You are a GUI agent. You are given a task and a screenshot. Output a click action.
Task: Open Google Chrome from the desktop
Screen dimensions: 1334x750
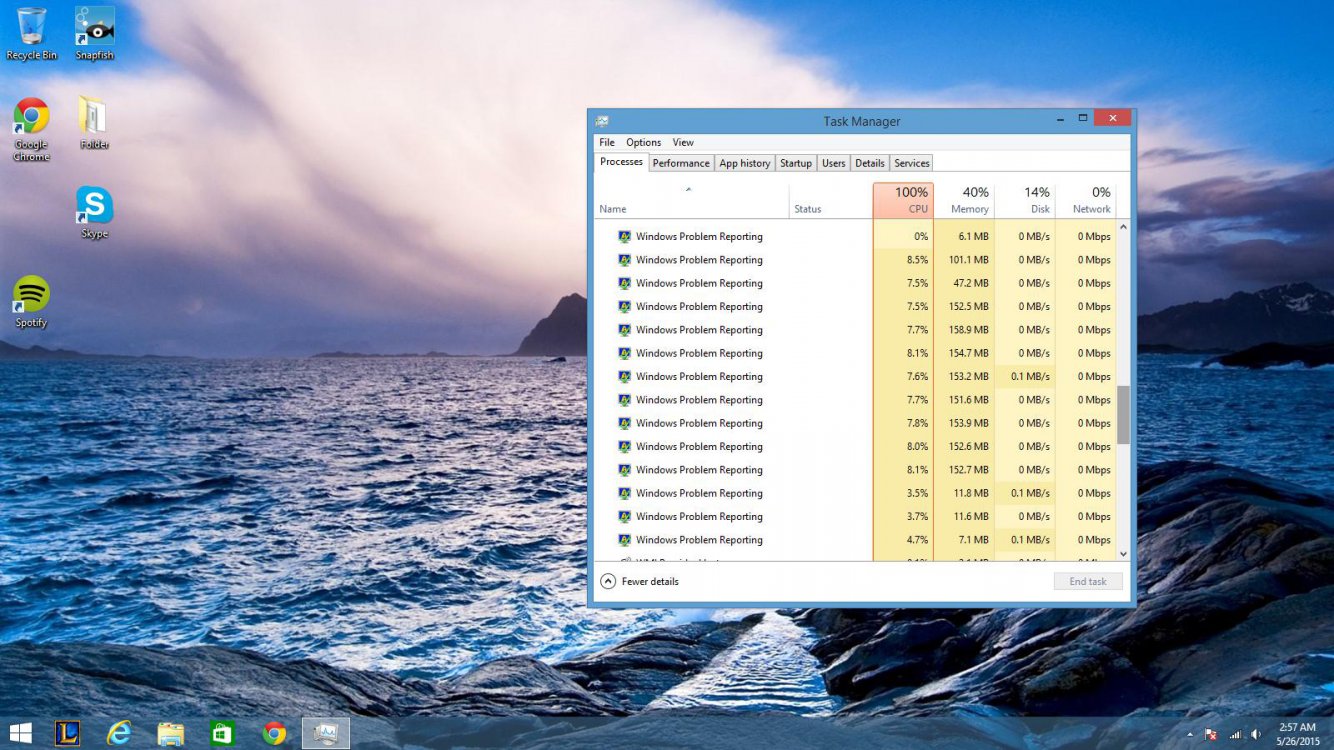pos(31,129)
